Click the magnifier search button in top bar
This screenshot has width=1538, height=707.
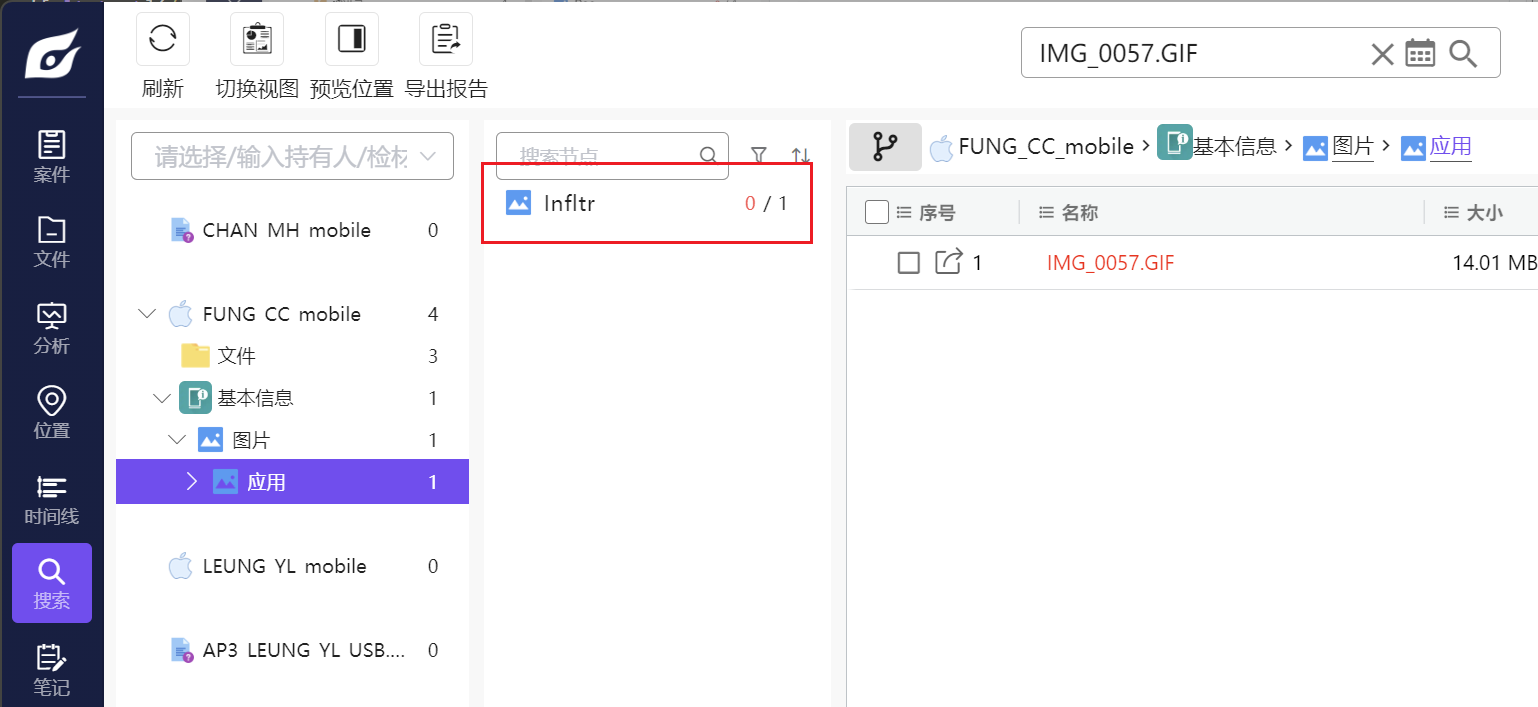click(x=1463, y=54)
